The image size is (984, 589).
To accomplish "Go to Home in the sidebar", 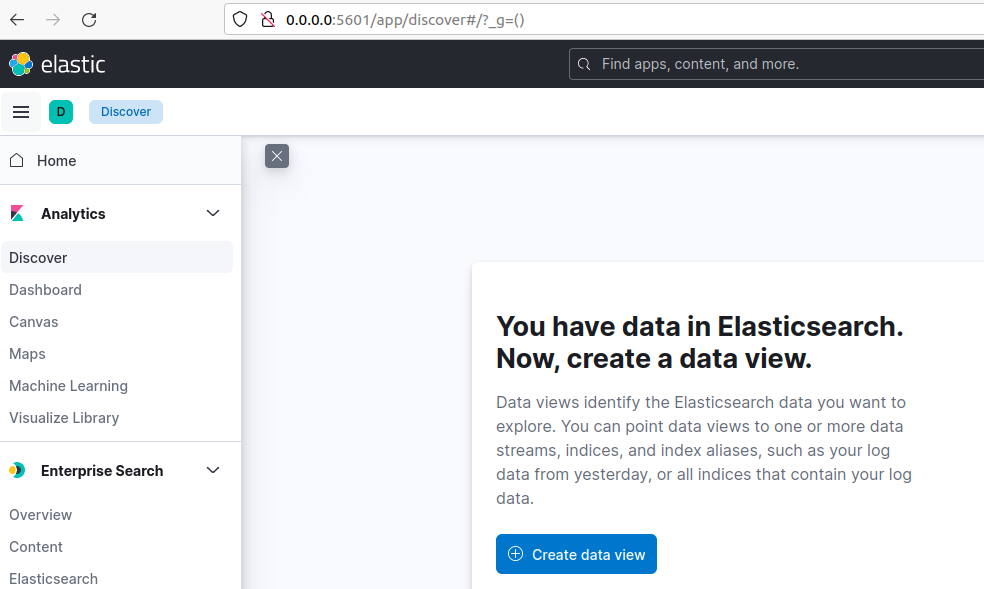I will pos(56,161).
